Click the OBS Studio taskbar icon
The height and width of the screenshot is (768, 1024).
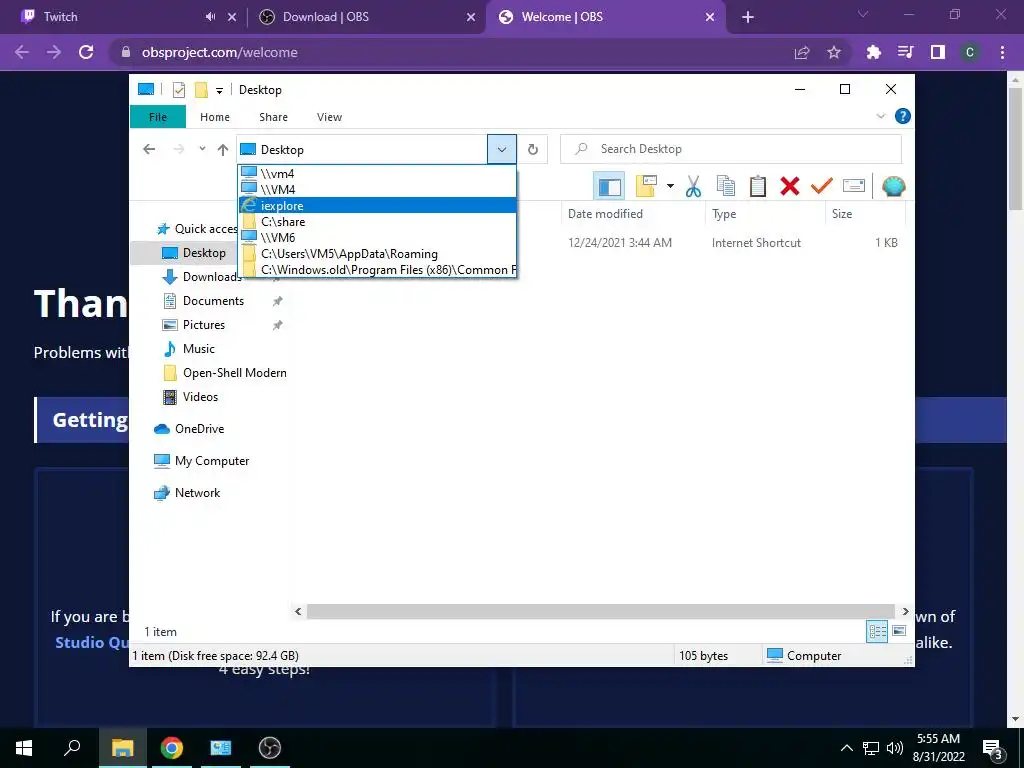269,748
